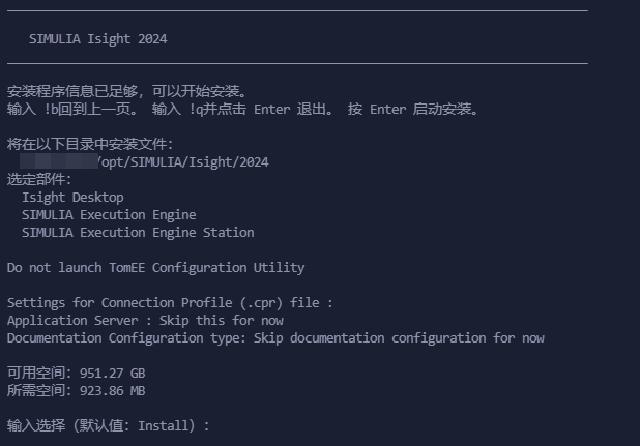Click the Application Server Skip this line
Image resolution: width=640 pixels, height=446 pixels.
pyautogui.click(x=145, y=321)
